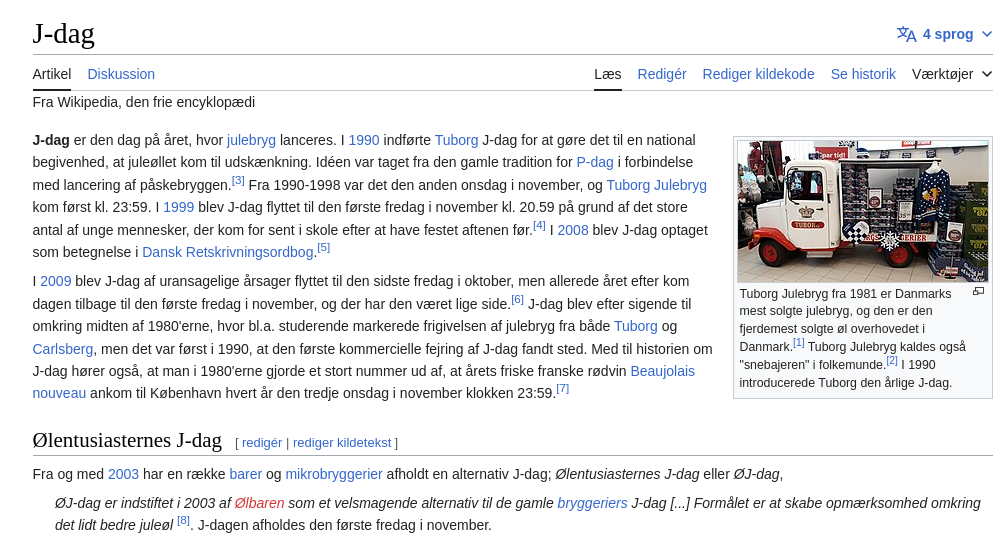Follow the Tuborg Julebryg link in article text
This screenshot has height=552, width=1008.
click(656, 185)
